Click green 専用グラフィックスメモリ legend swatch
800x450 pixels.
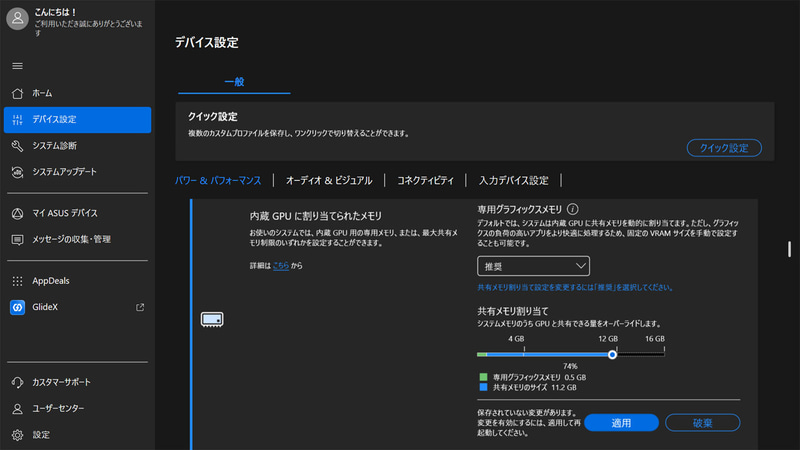click(x=483, y=378)
